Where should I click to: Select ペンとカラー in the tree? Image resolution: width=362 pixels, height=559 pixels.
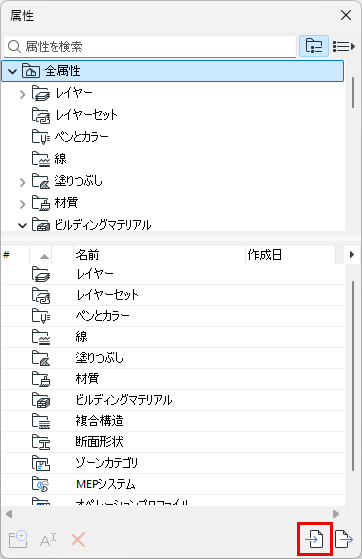[x=82, y=137]
